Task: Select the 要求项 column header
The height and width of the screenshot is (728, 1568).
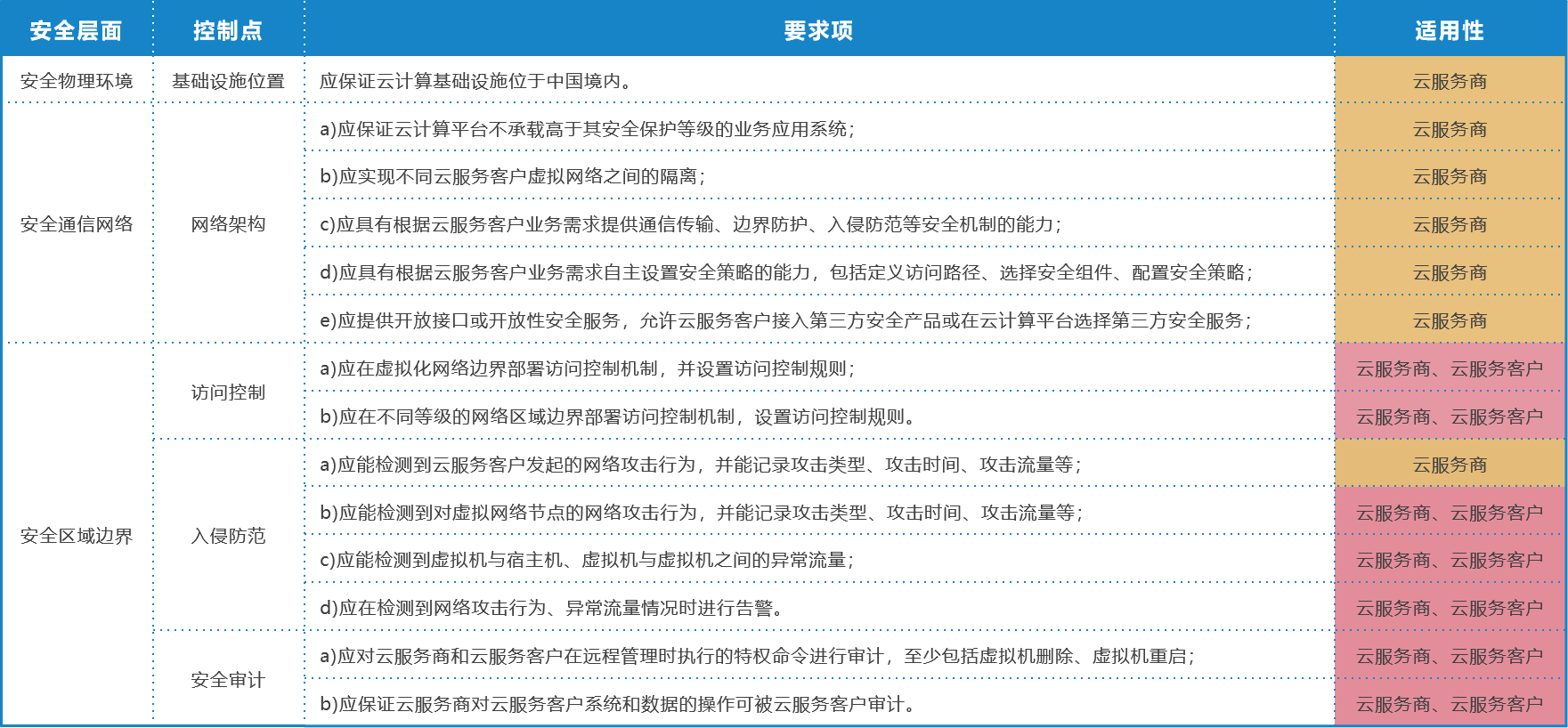Action: [x=818, y=30]
